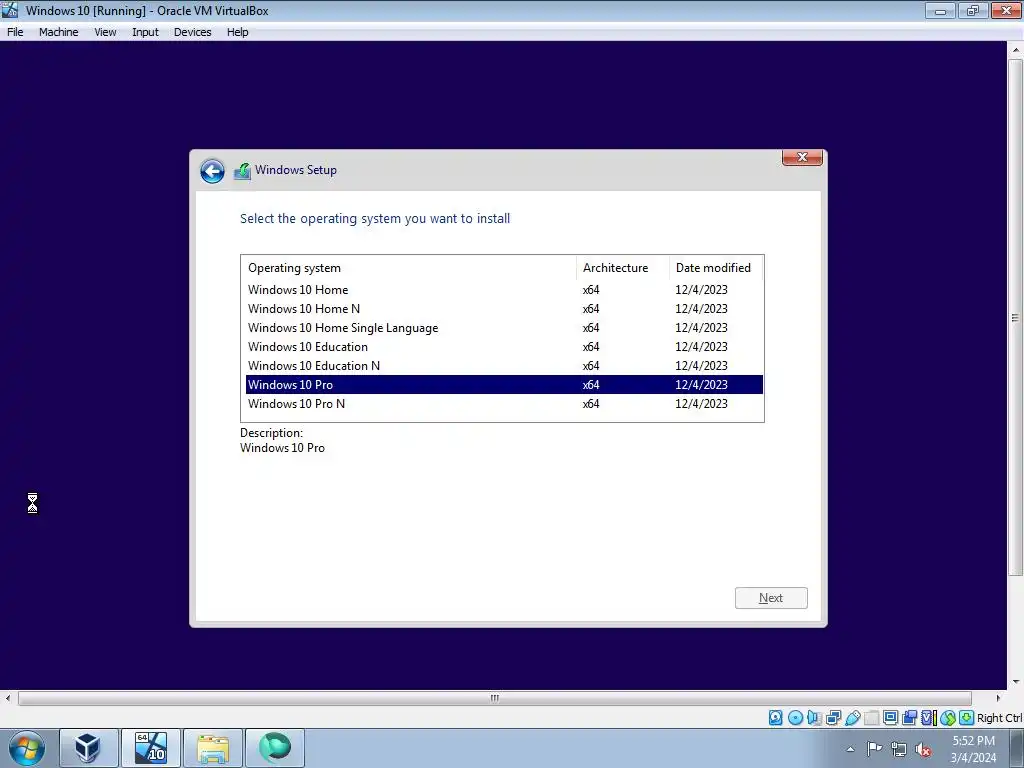Click the mouse integration status icon
This screenshot has height=768, width=1024.
948,718
